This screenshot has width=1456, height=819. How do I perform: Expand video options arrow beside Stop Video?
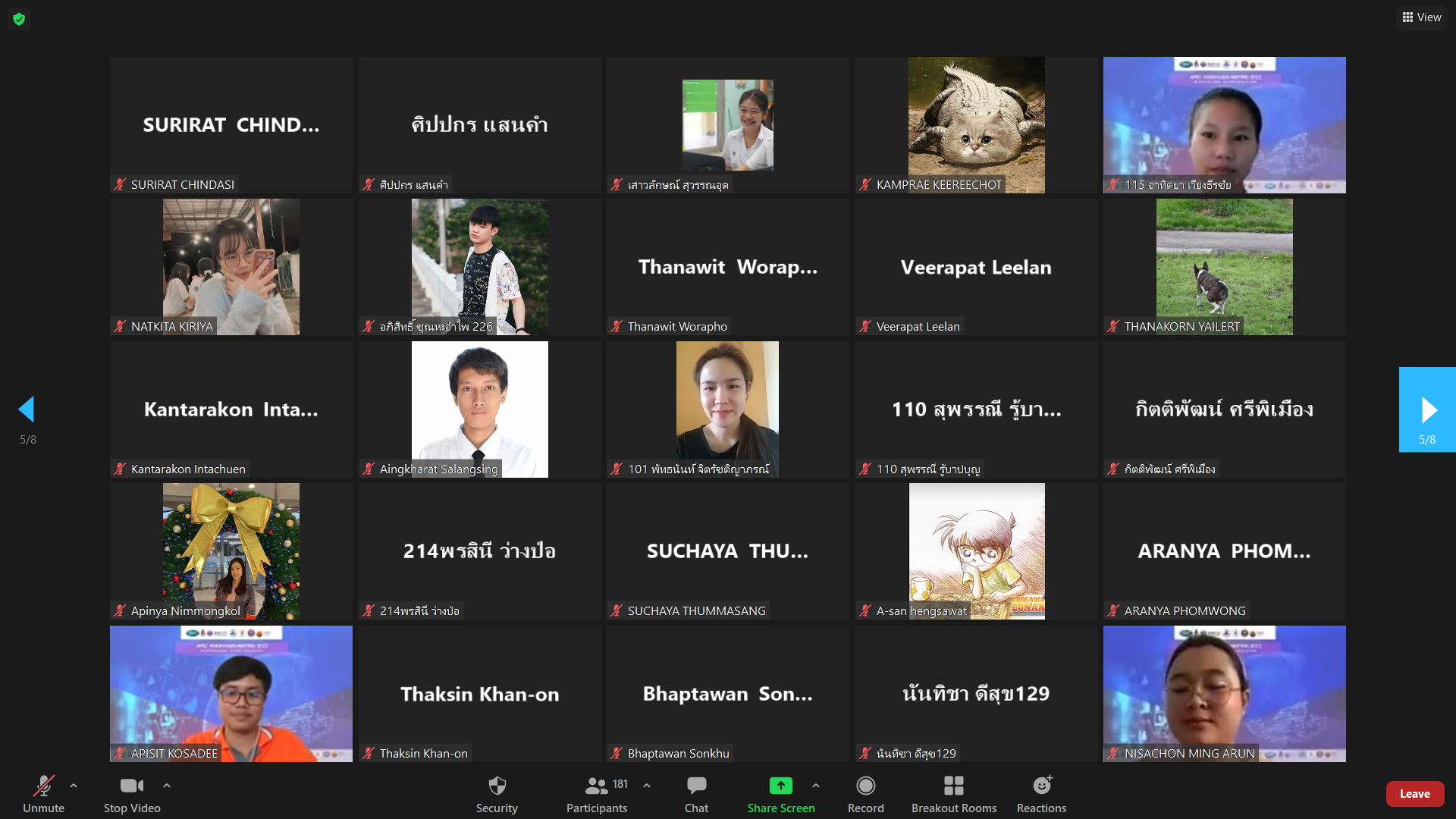click(x=167, y=786)
